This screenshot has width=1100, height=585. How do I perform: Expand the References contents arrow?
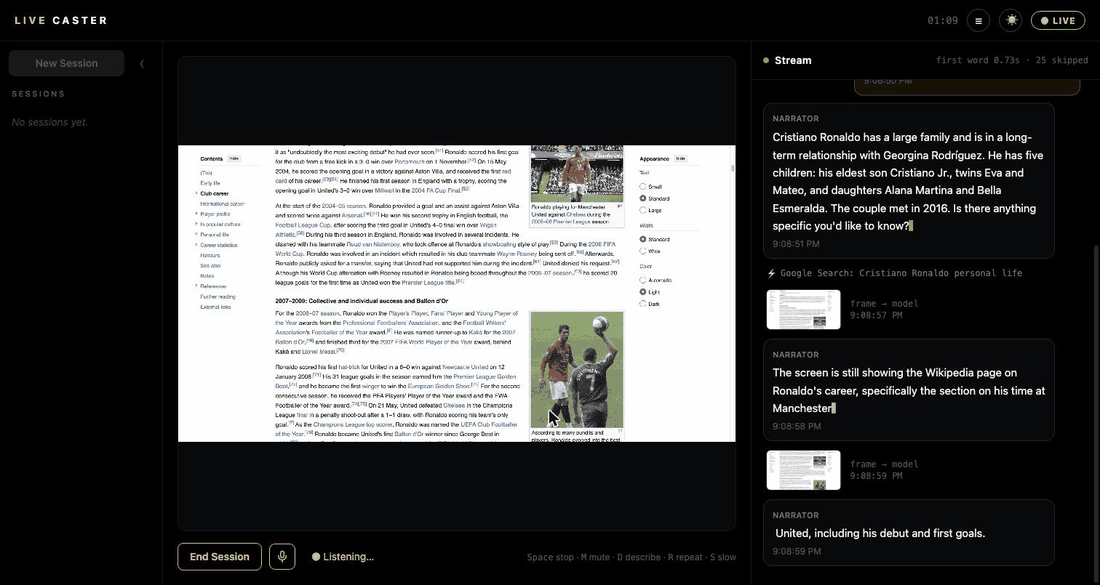[196, 286]
